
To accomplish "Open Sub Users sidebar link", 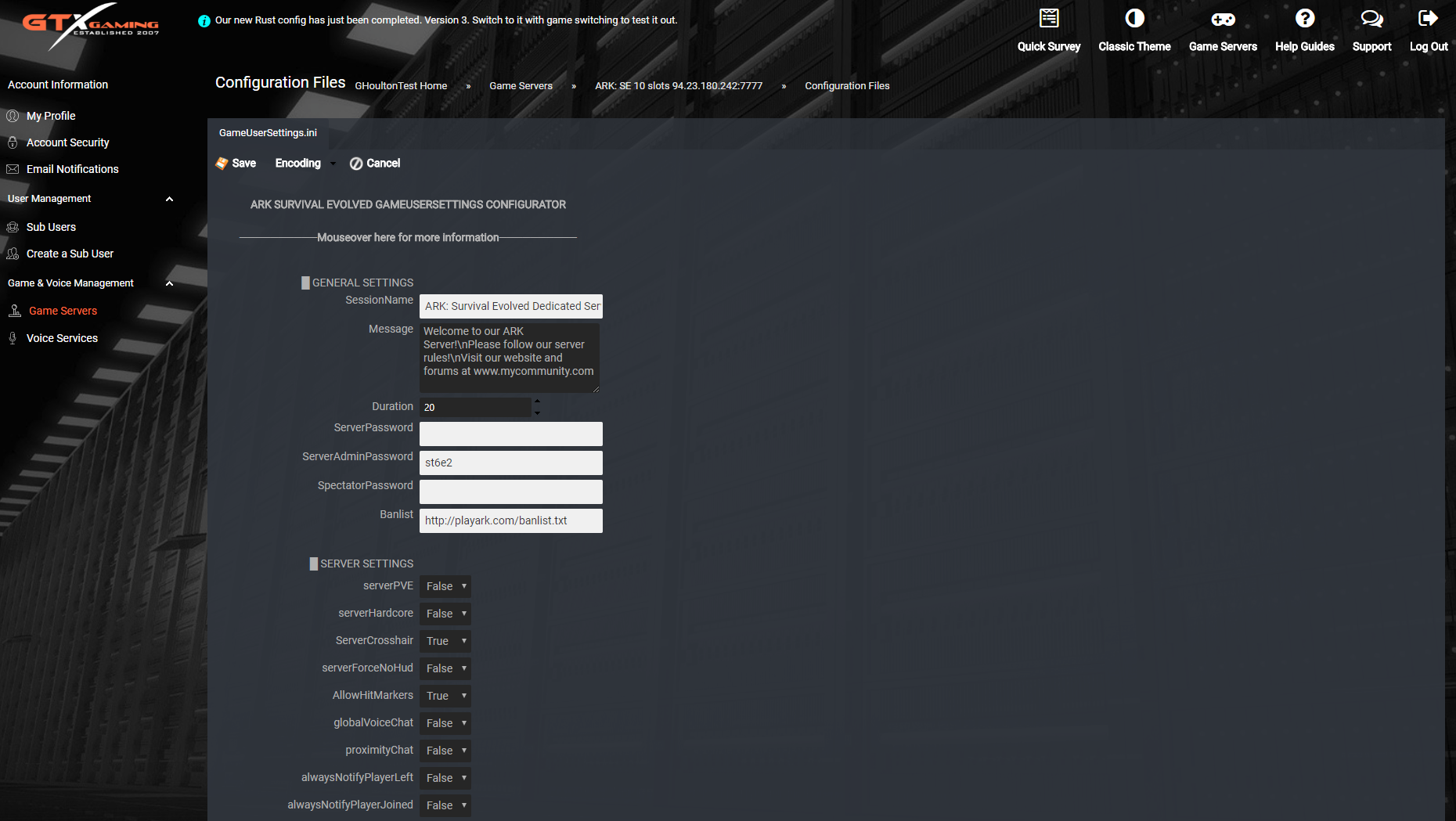I will click(51, 227).
